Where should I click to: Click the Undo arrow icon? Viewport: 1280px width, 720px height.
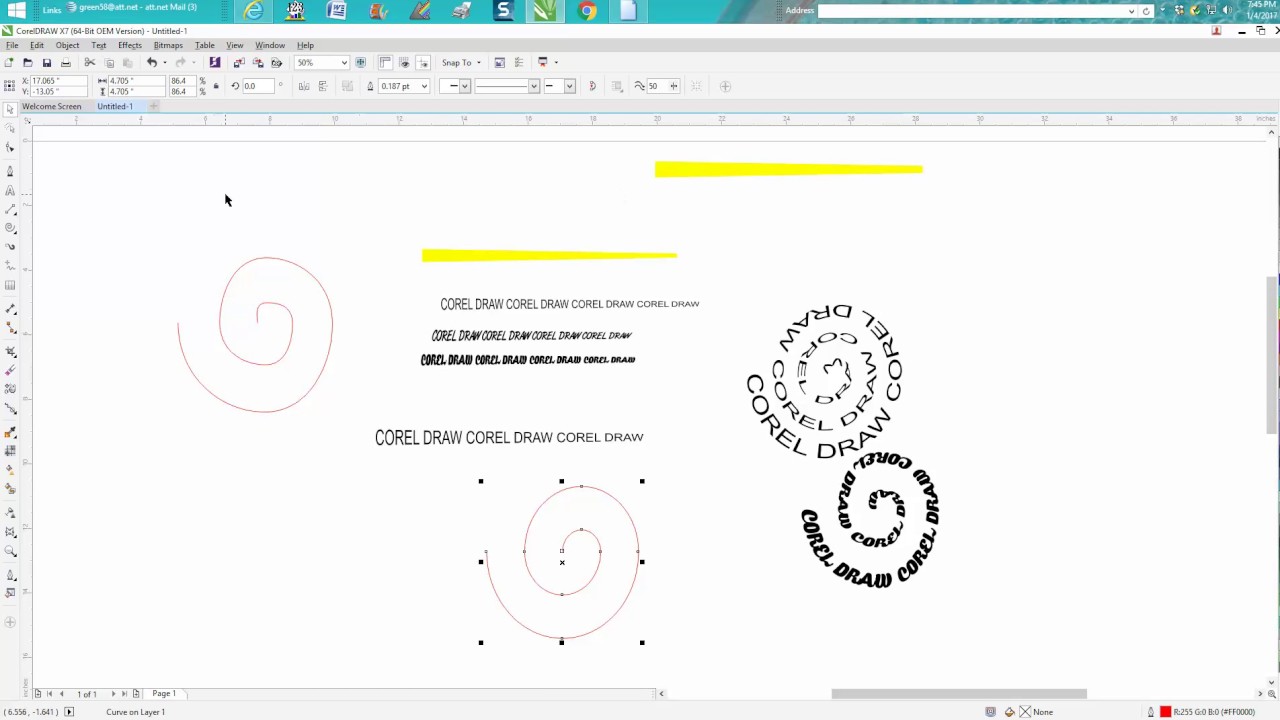(152, 62)
